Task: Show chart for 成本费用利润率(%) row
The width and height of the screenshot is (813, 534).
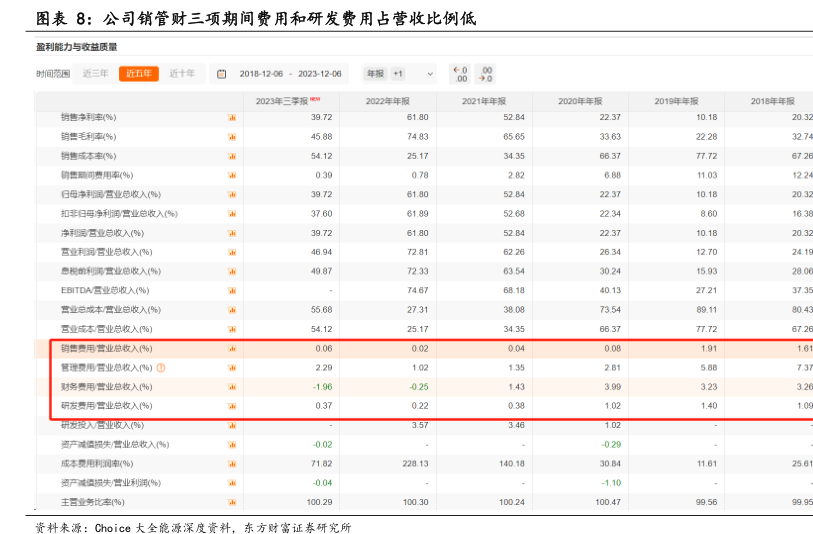Action: [x=232, y=464]
